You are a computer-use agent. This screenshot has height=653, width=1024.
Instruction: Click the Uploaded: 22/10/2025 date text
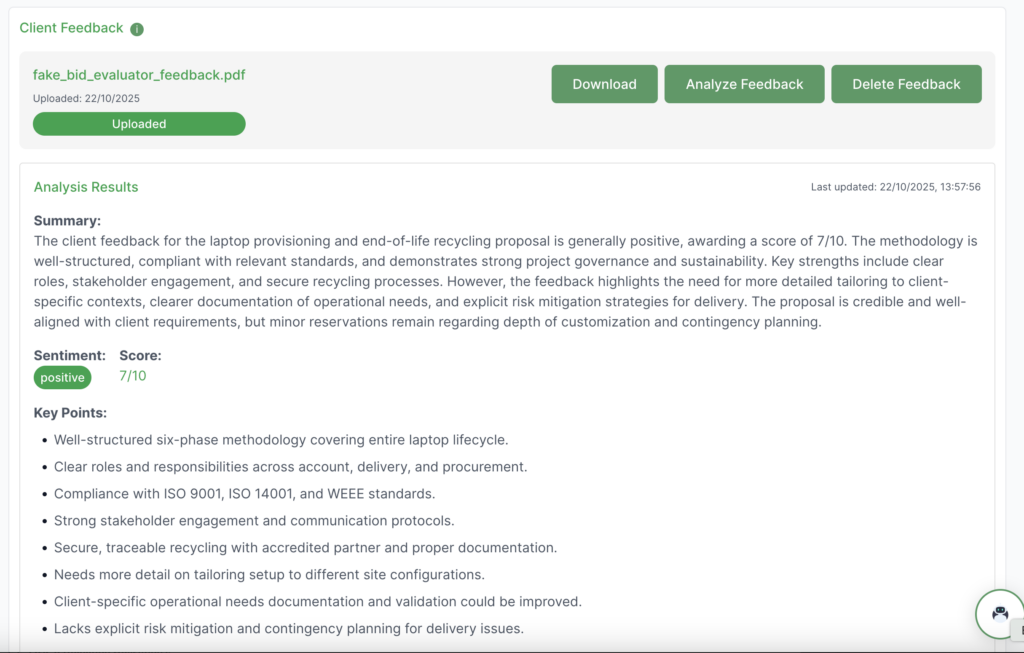coord(86,99)
